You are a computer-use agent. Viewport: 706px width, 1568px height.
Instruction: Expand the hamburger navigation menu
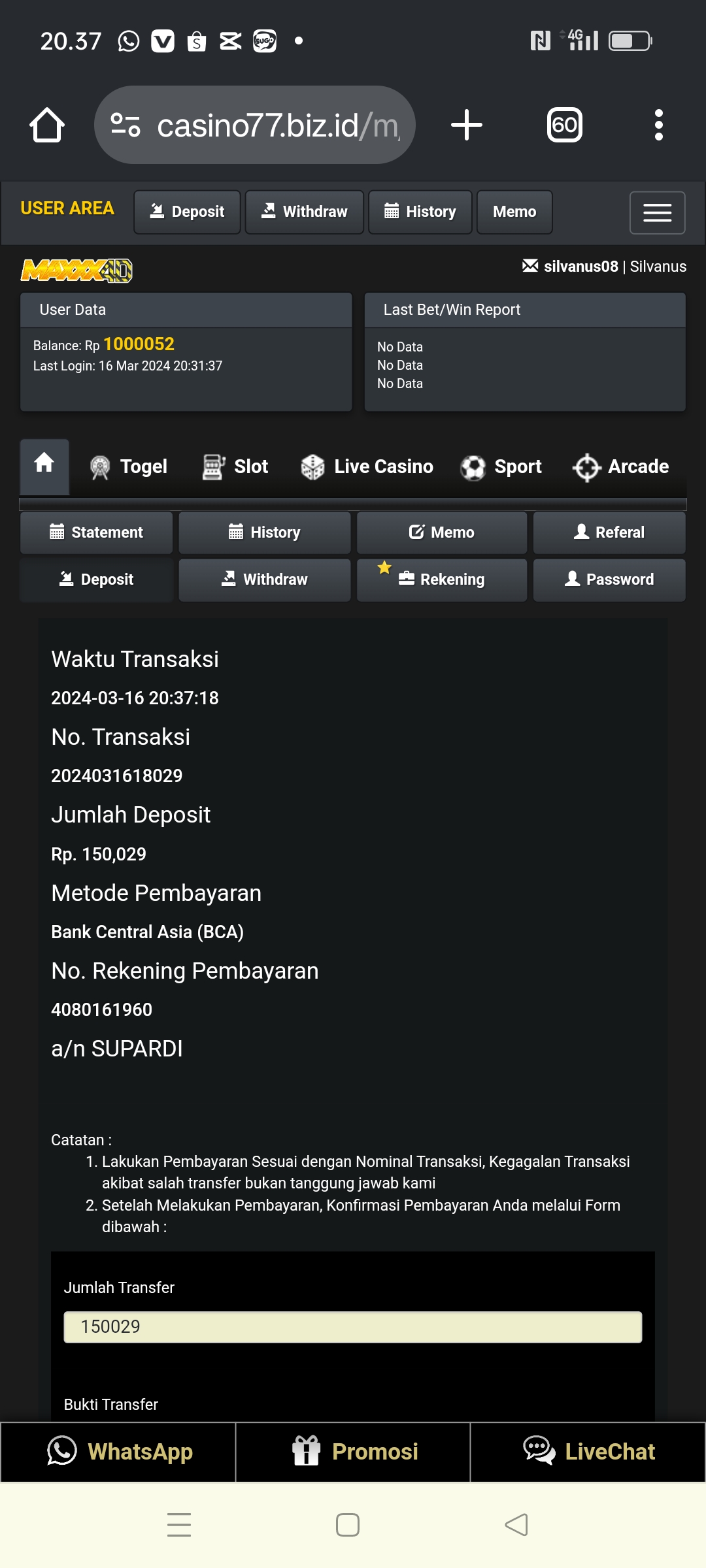tap(657, 212)
